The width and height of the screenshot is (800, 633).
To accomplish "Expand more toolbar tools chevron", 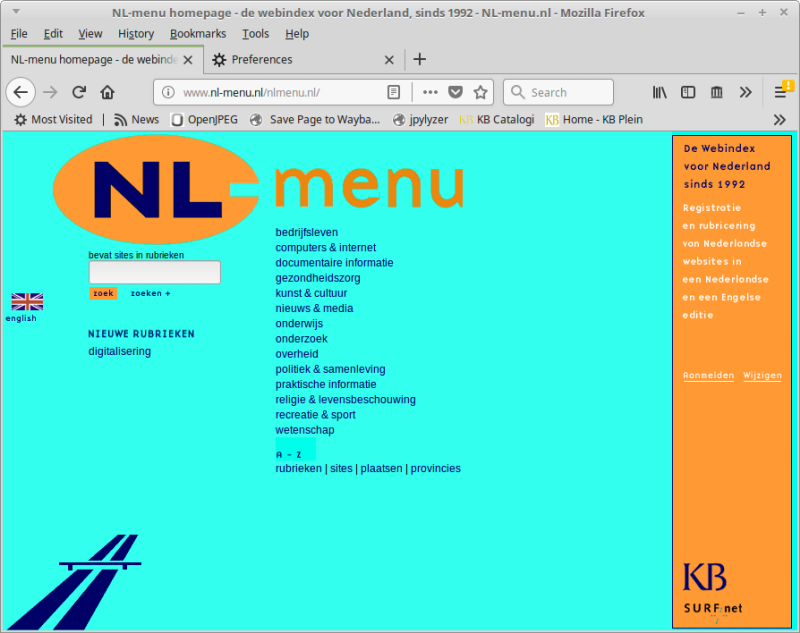I will 745,92.
